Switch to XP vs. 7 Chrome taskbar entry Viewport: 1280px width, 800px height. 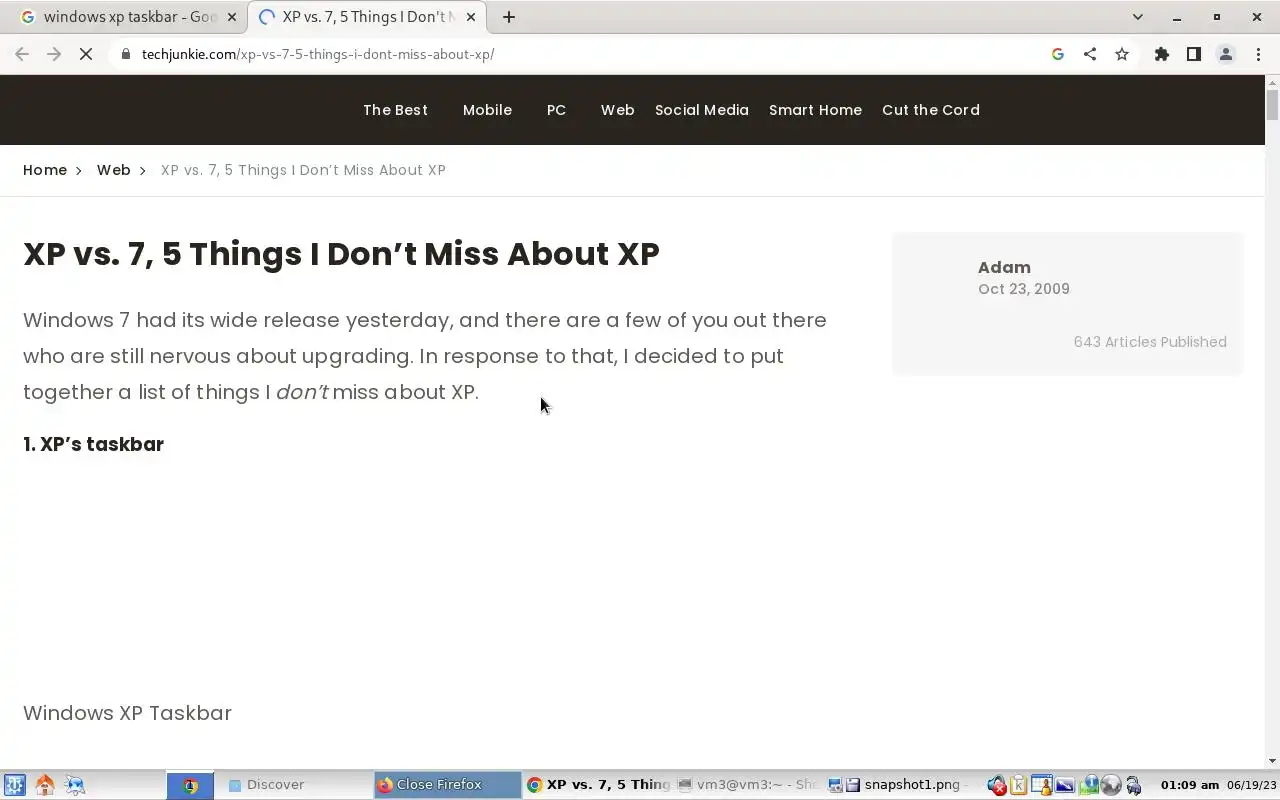598,785
